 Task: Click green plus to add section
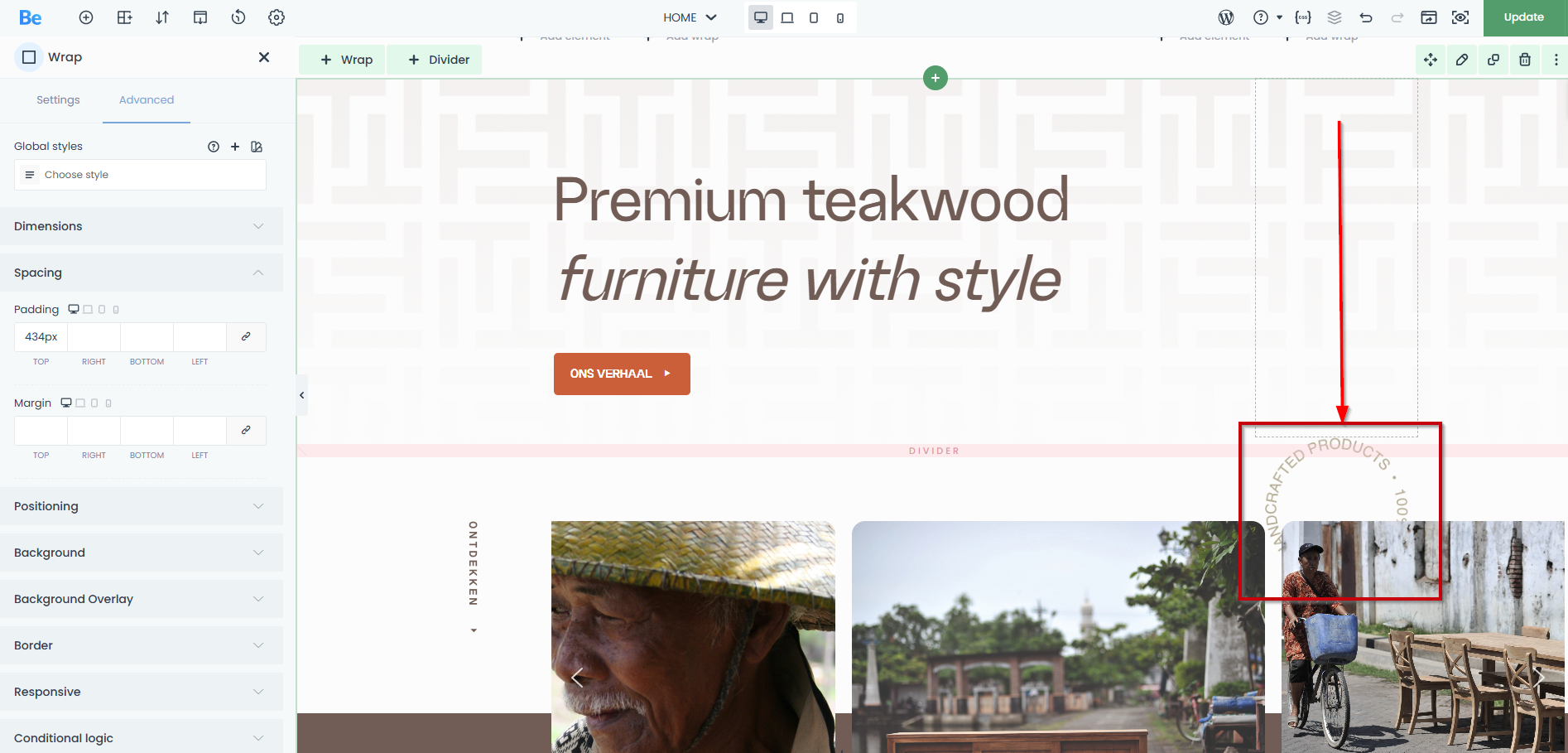(936, 78)
